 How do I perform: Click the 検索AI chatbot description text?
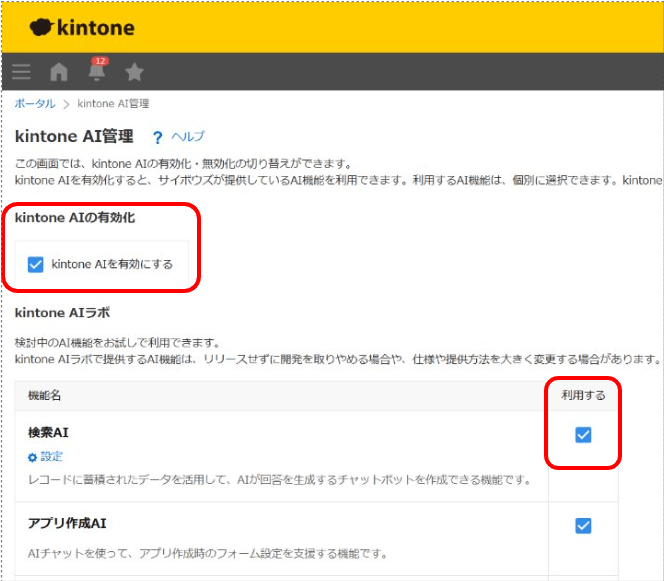pos(279,480)
